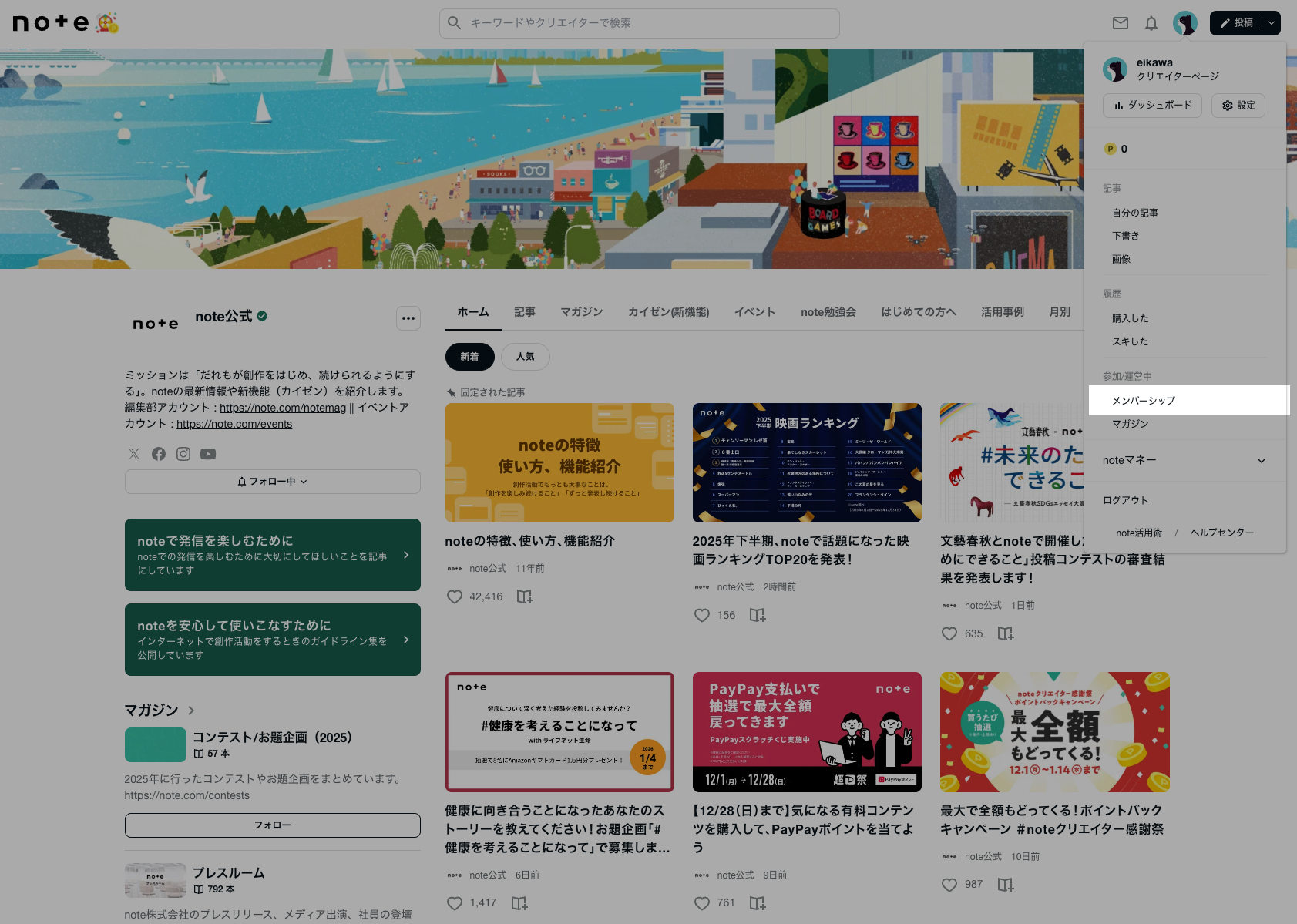Click the ダッシュボード button
Viewport: 1297px width, 924px height.
(1153, 106)
